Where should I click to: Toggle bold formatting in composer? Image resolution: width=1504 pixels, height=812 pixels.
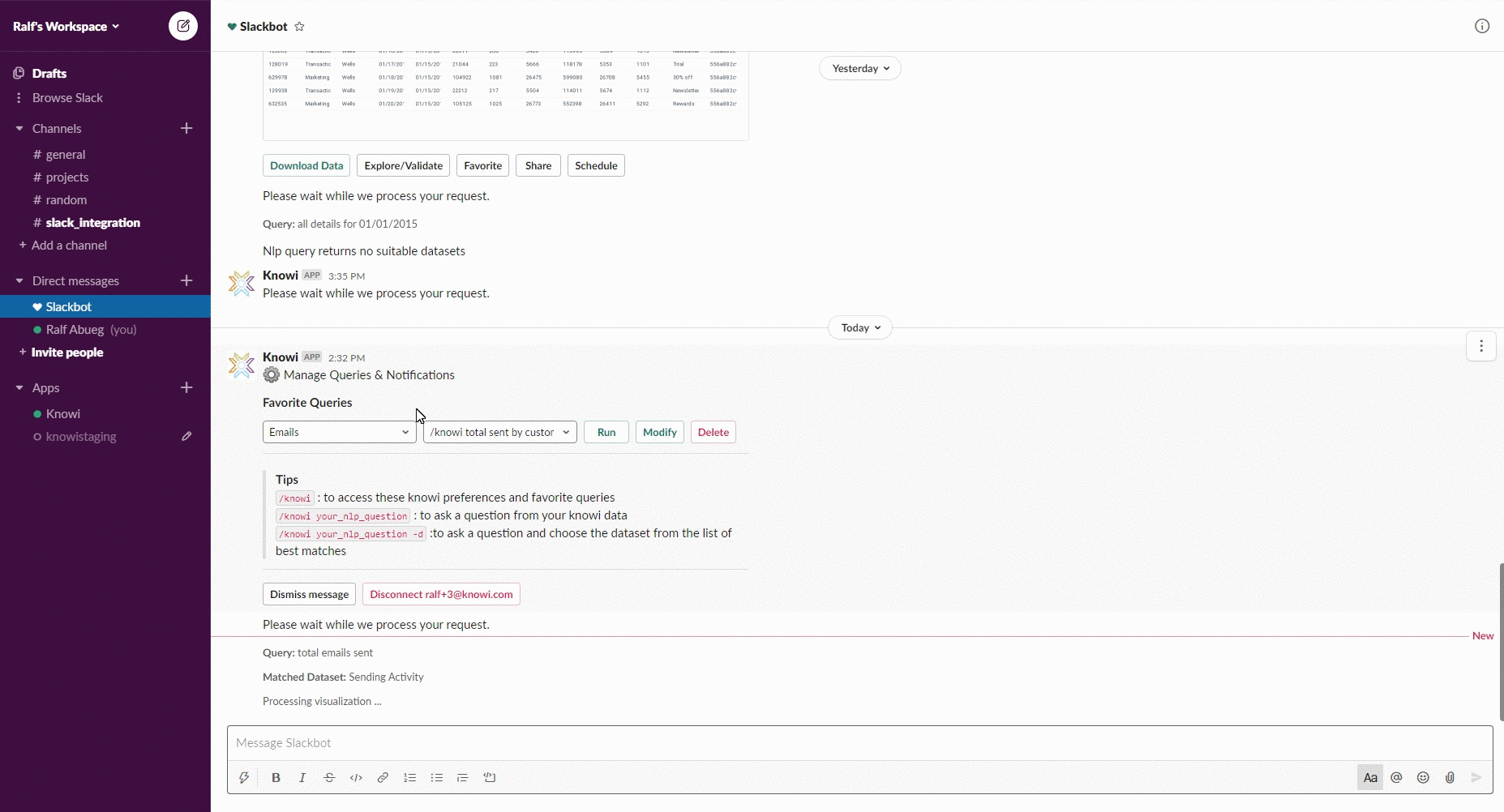click(276, 777)
